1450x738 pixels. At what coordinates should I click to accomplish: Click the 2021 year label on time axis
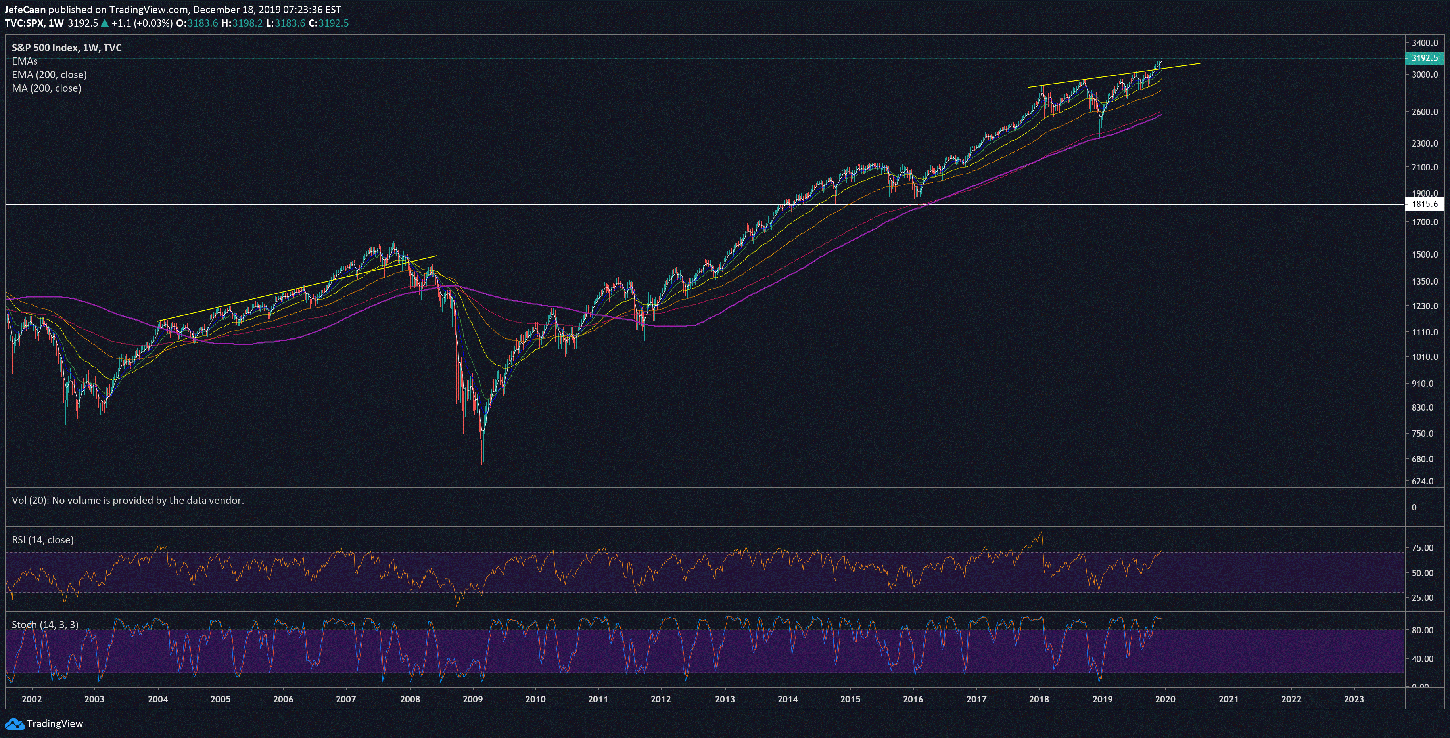point(1229,700)
